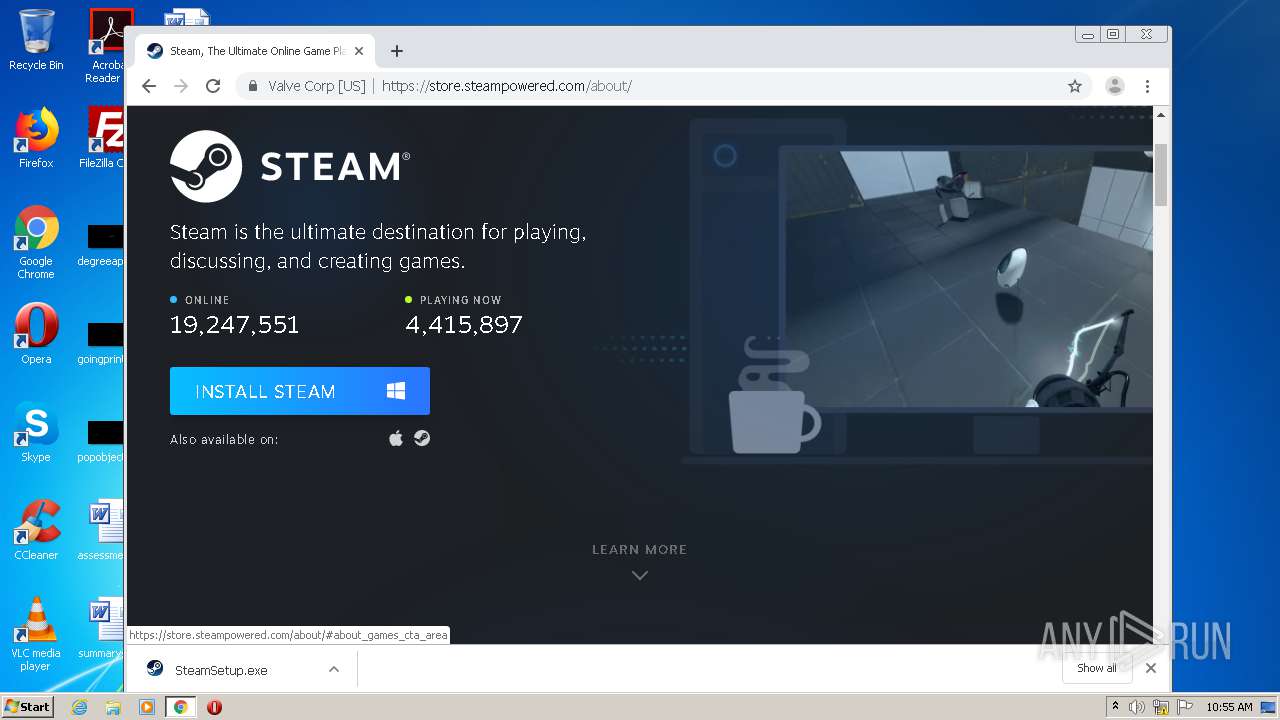
Task: Open Internet Explorer from the taskbar
Action: tap(80, 707)
